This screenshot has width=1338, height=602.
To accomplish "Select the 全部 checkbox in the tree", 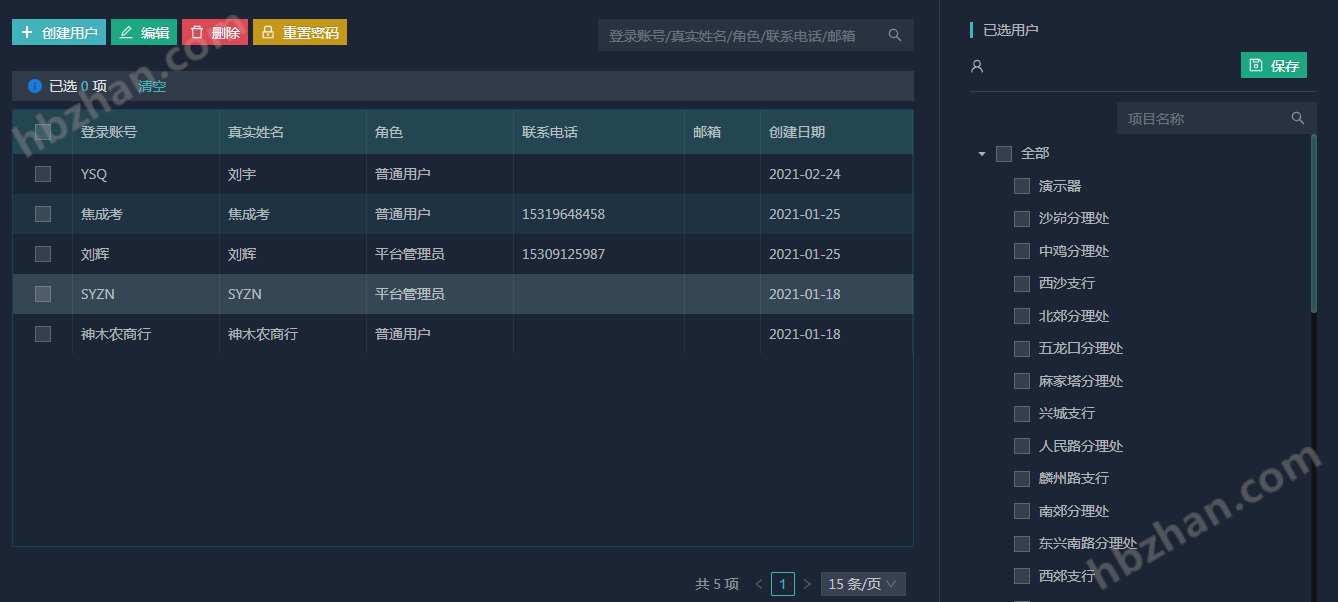I will tap(1004, 153).
